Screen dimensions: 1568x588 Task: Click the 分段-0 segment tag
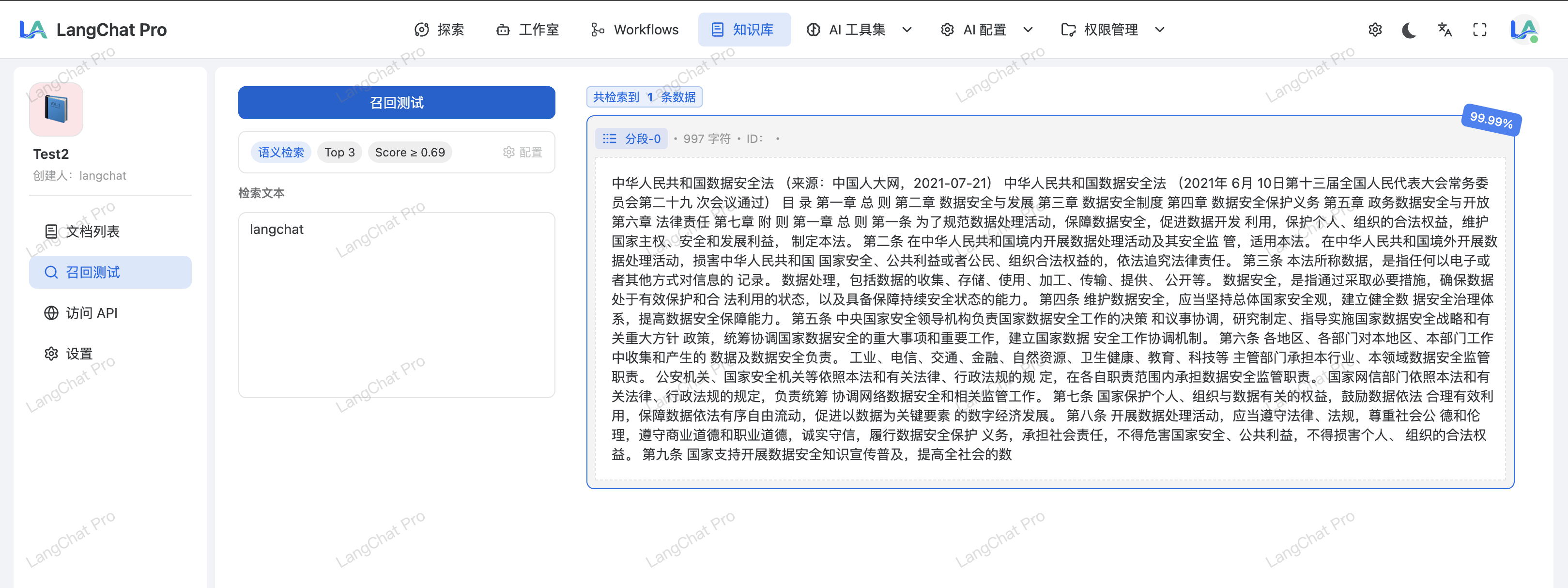[631, 139]
